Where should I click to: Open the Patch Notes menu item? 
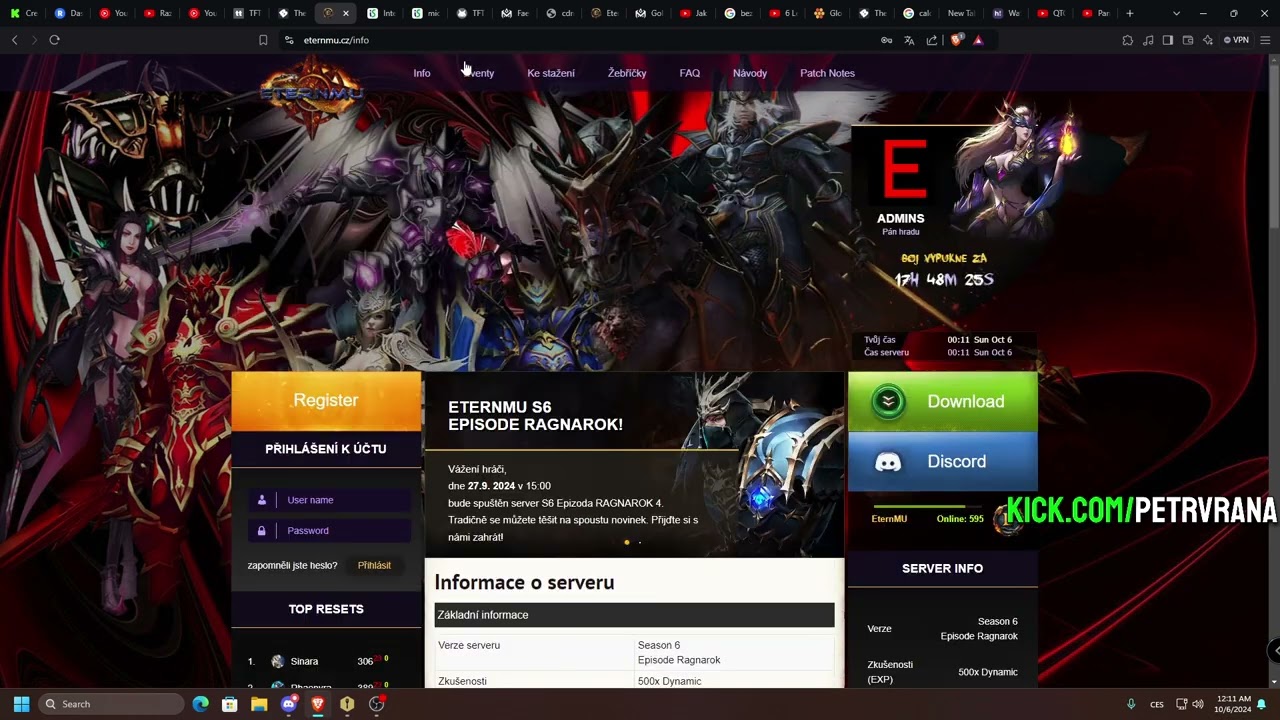coord(827,73)
